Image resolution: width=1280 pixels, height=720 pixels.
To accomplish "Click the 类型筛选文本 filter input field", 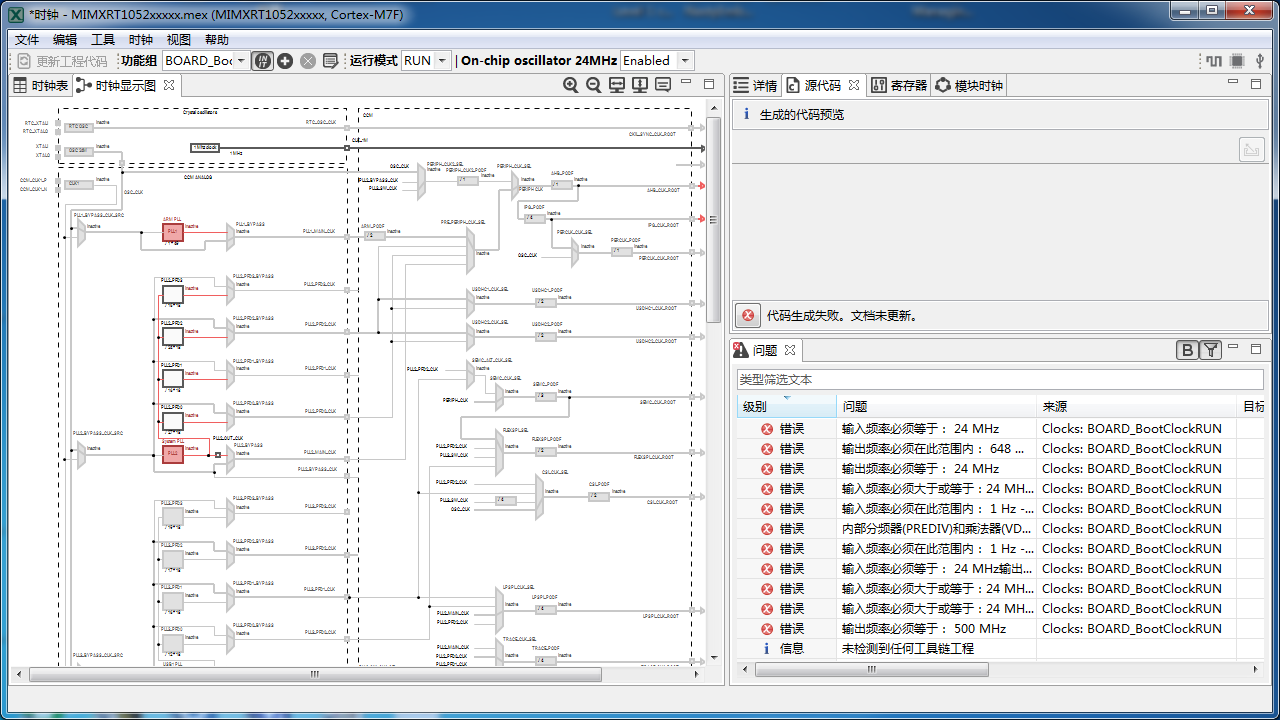I will click(x=1000, y=380).
